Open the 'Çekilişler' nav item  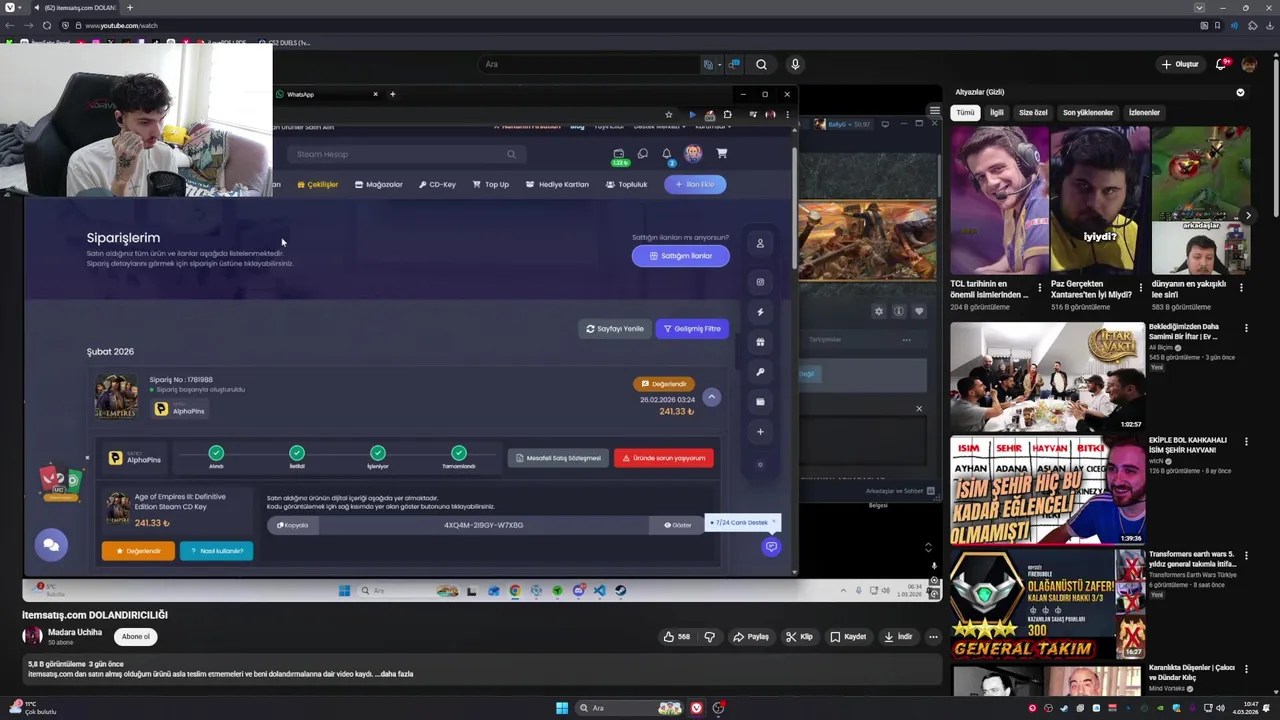pos(318,184)
